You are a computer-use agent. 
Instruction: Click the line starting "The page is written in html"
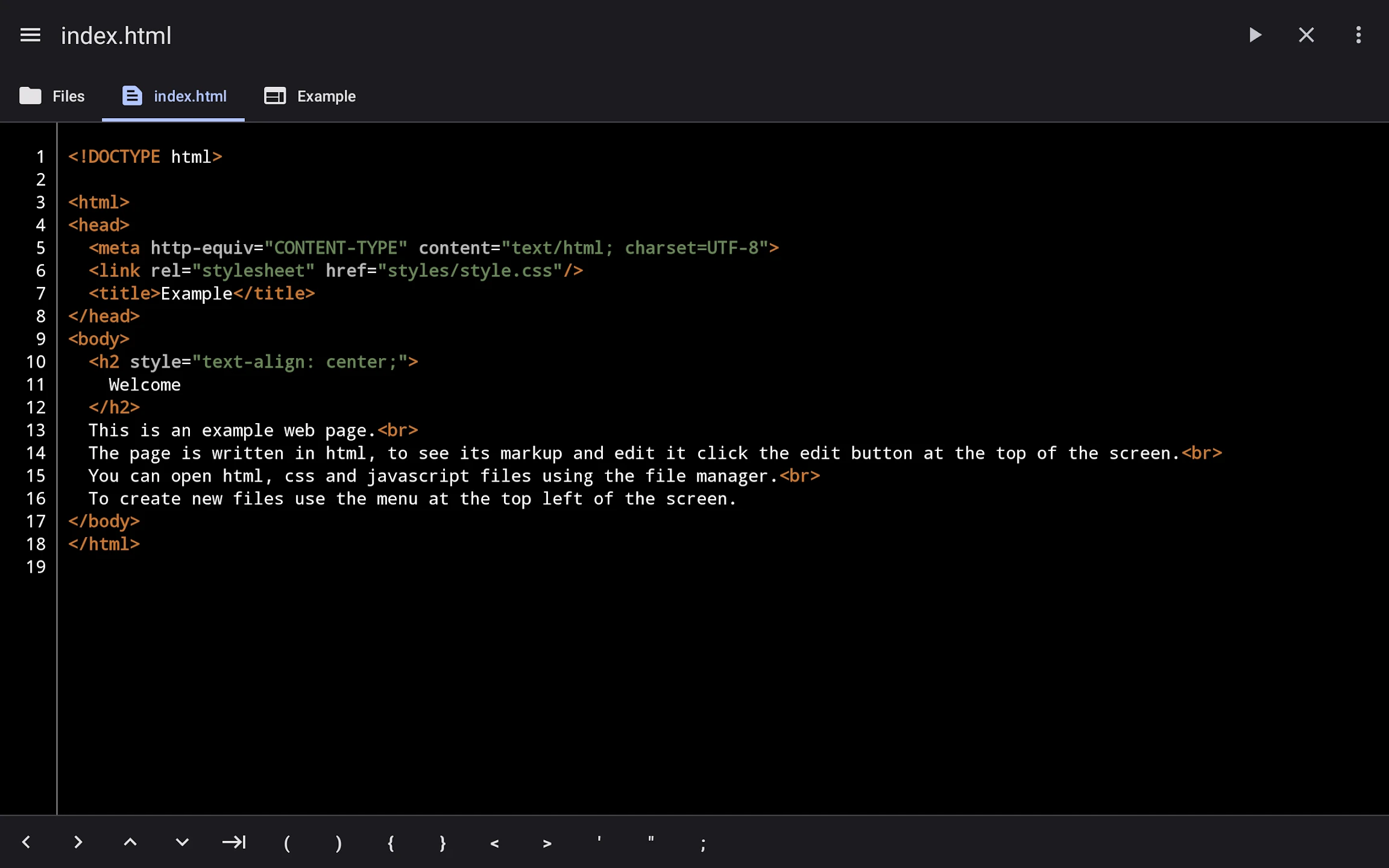[x=655, y=453]
